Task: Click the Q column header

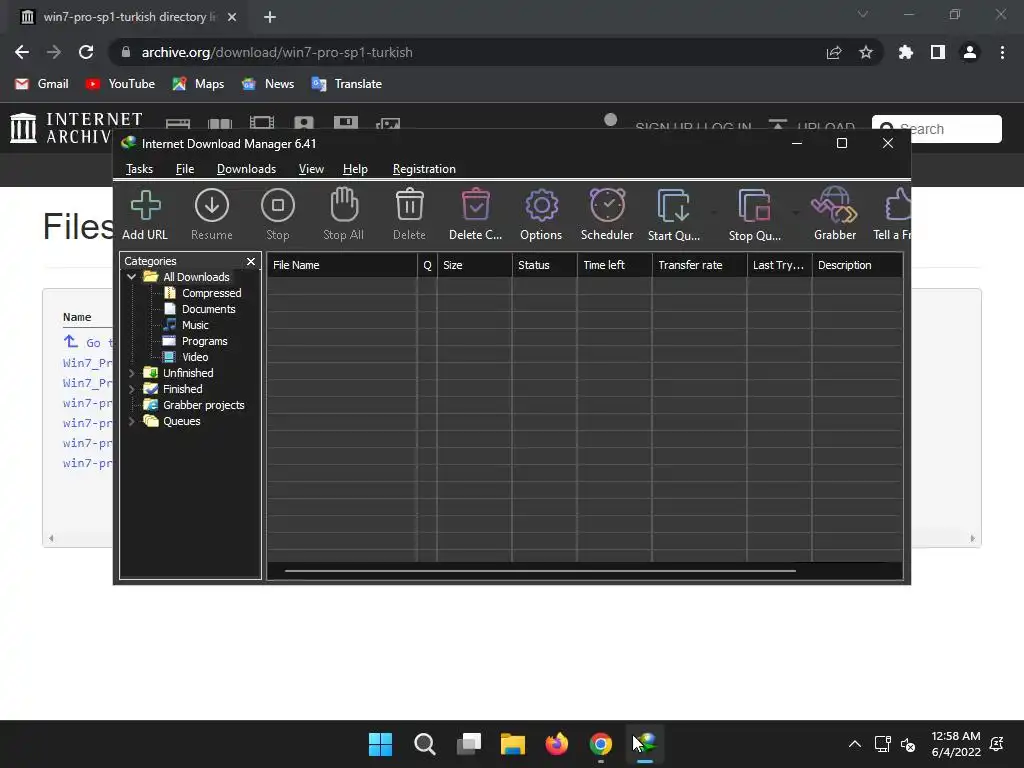Action: tap(427, 265)
